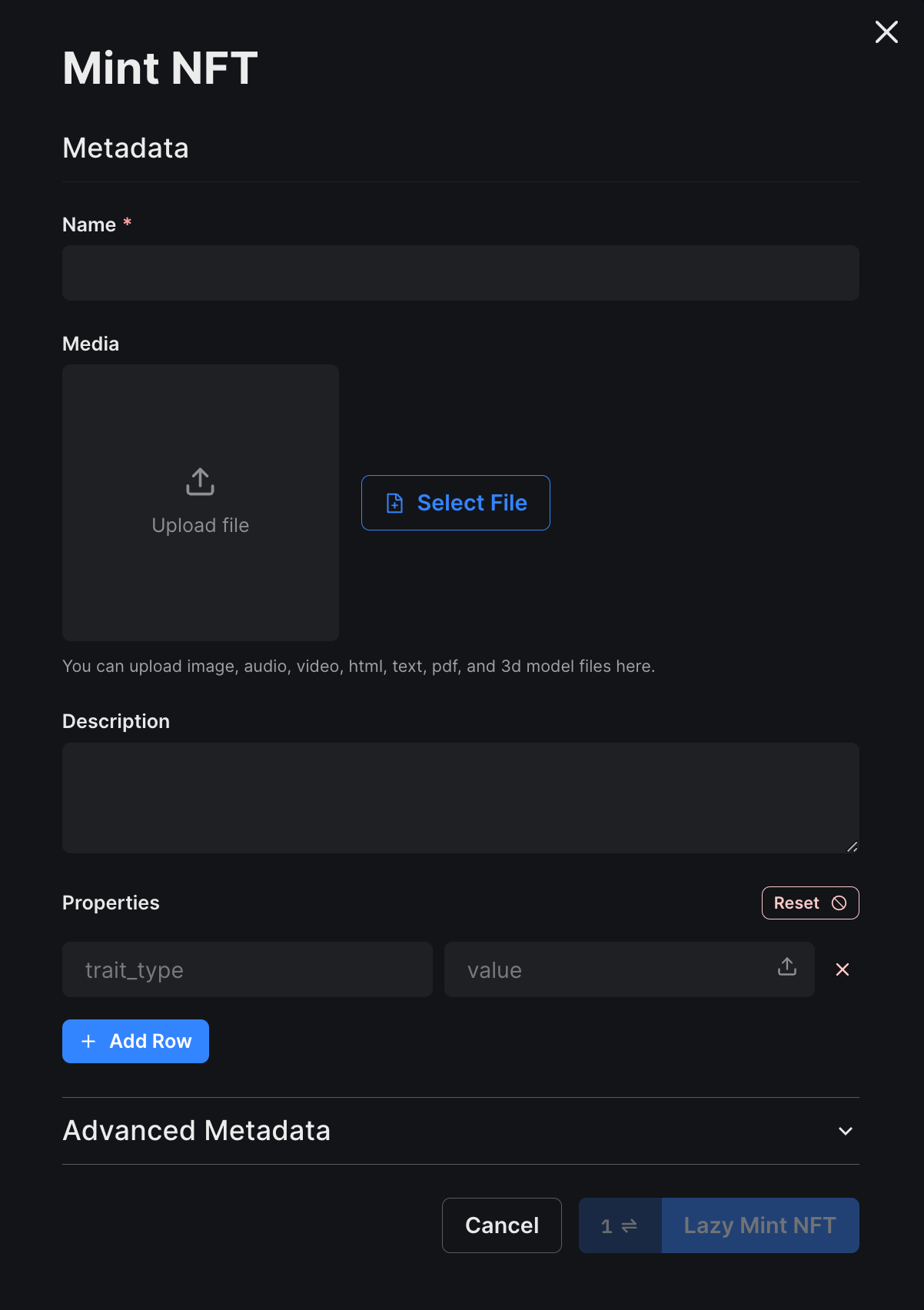Click the description box resize handle
This screenshot has width=924, height=1310.
852,846
